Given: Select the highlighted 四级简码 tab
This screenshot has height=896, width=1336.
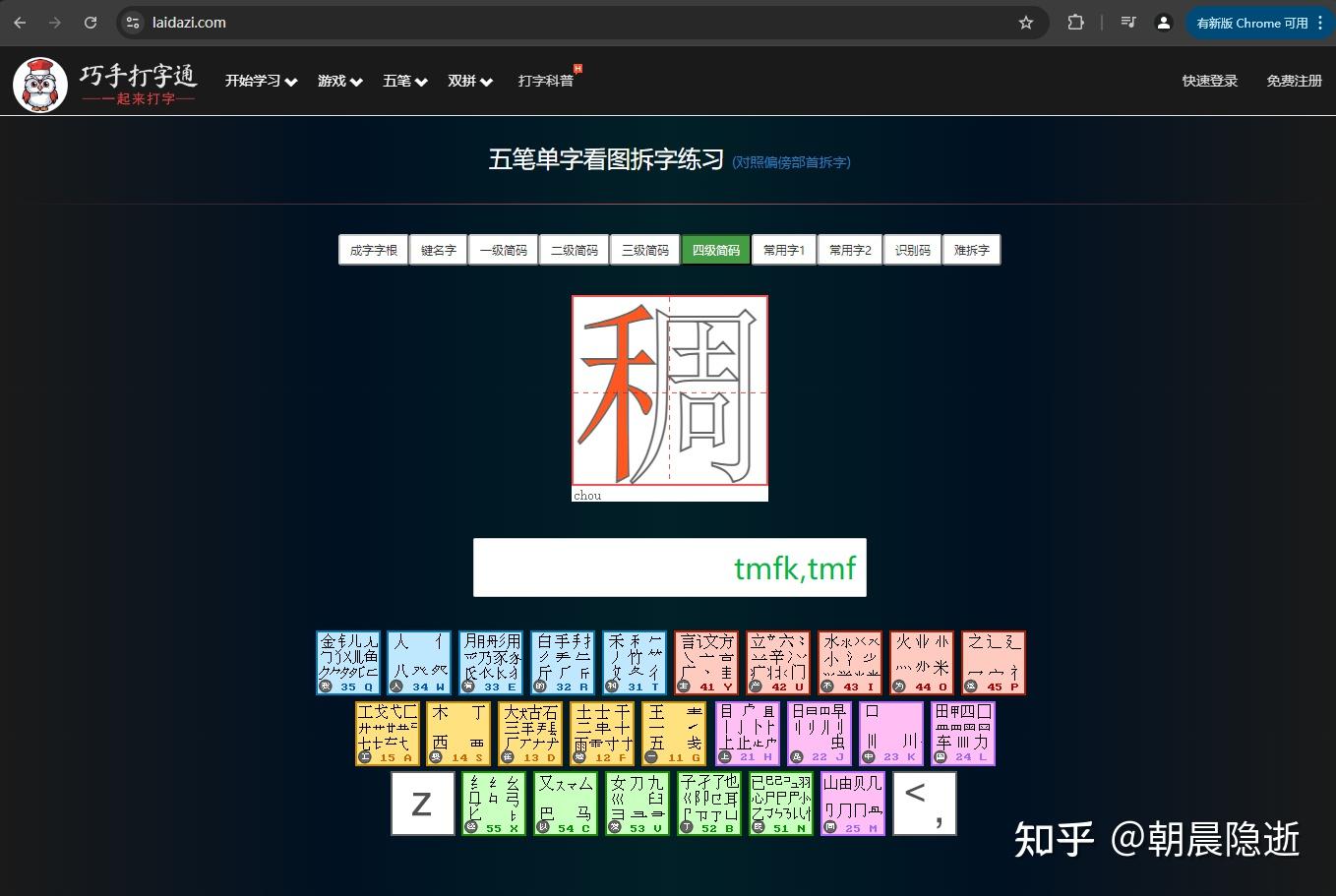Looking at the screenshot, I should tap(716, 250).
